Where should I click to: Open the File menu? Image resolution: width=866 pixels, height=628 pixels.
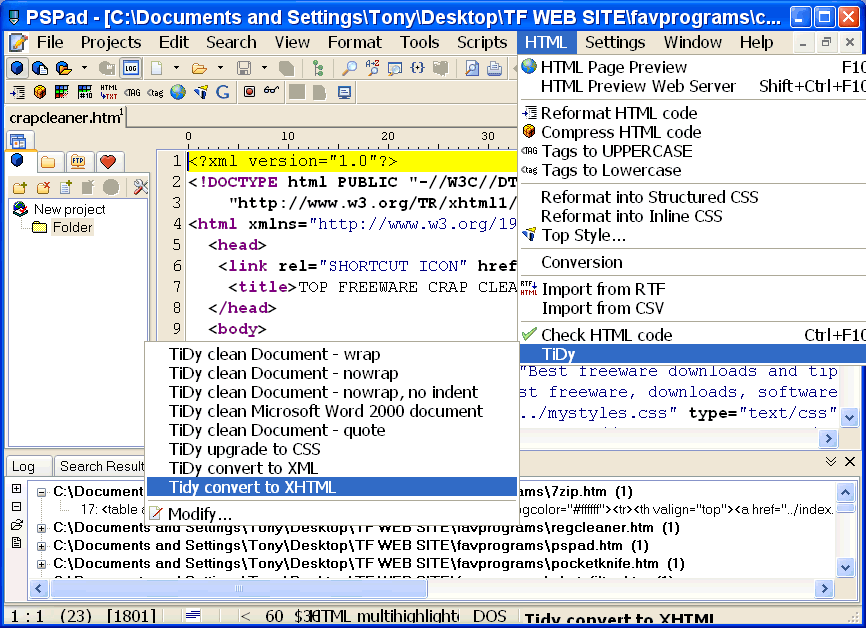[x=50, y=43]
